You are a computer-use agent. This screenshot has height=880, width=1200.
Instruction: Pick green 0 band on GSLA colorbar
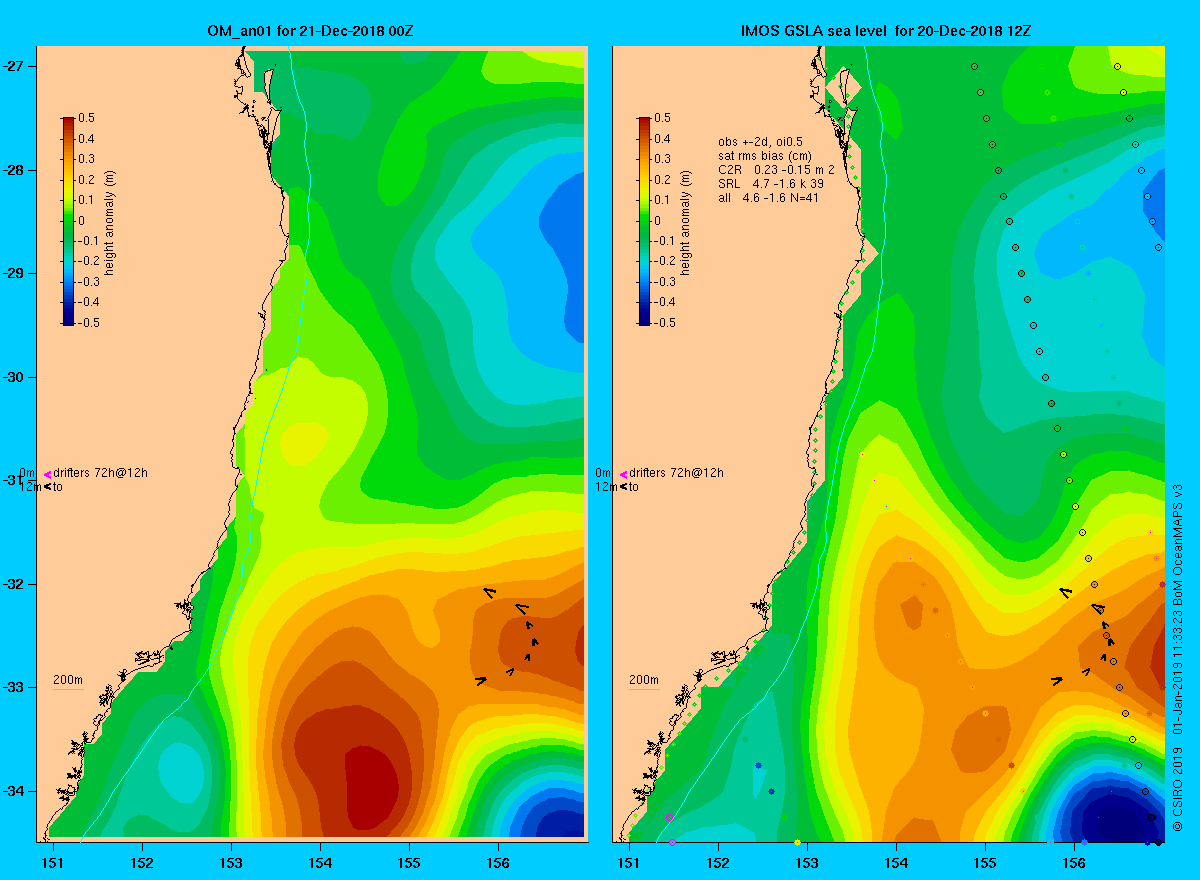tap(644, 222)
